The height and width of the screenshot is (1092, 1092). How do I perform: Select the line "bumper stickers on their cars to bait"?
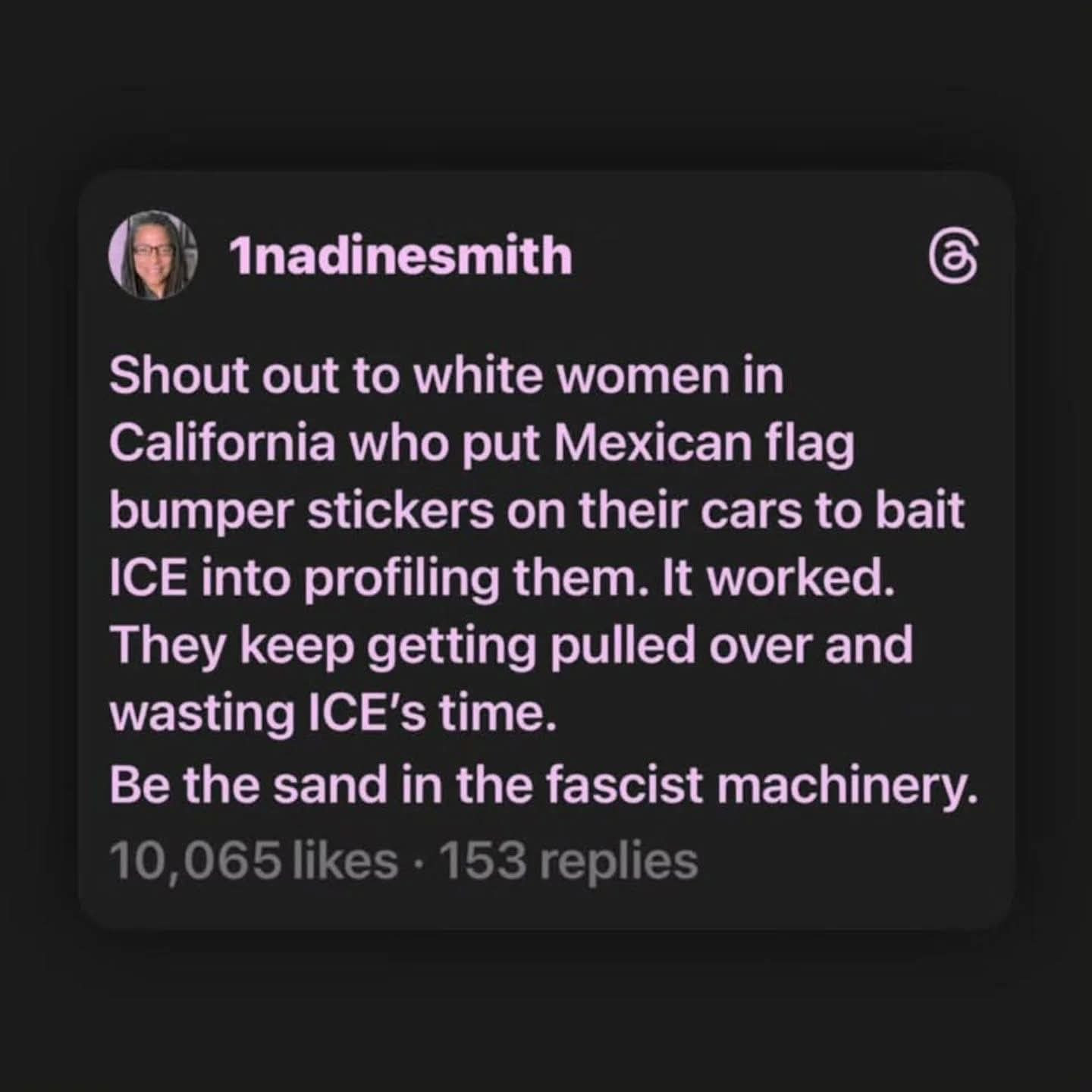click(537, 511)
